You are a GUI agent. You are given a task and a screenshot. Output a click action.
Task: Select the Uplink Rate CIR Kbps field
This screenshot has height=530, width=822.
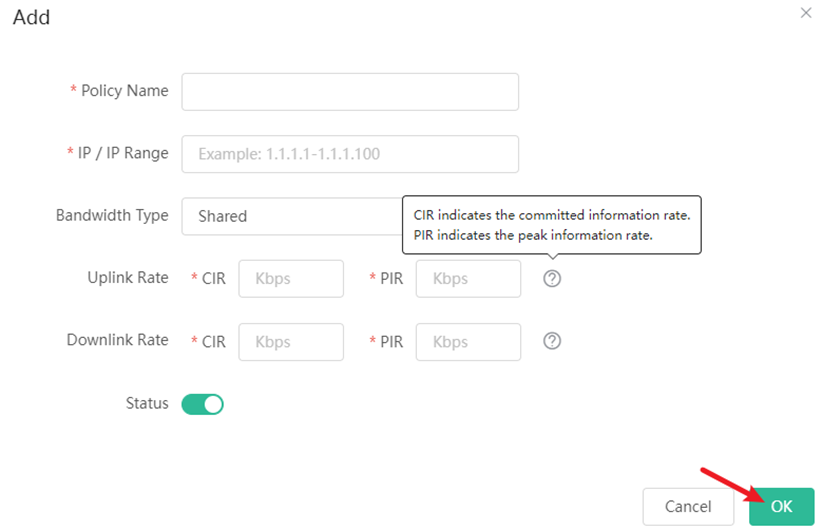291,279
